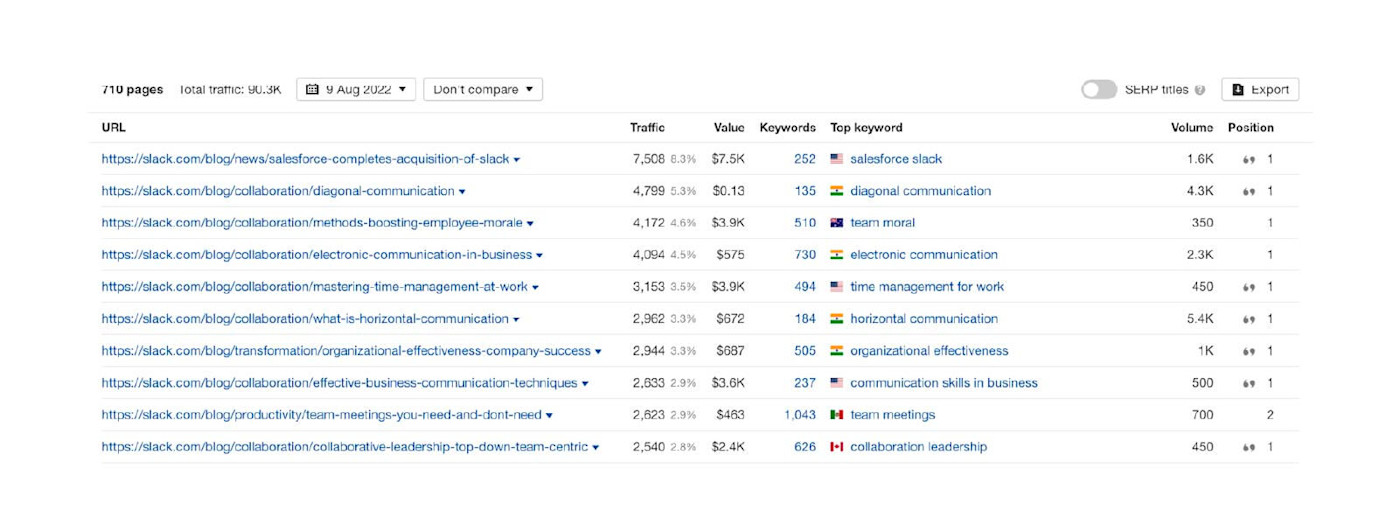Sort by the Traffic column header

click(647, 128)
